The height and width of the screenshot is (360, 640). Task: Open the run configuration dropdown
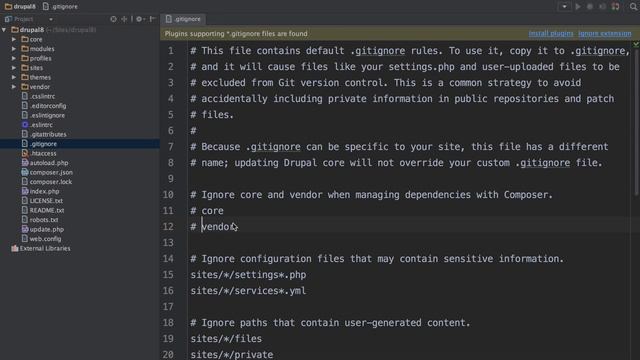(x=564, y=7)
